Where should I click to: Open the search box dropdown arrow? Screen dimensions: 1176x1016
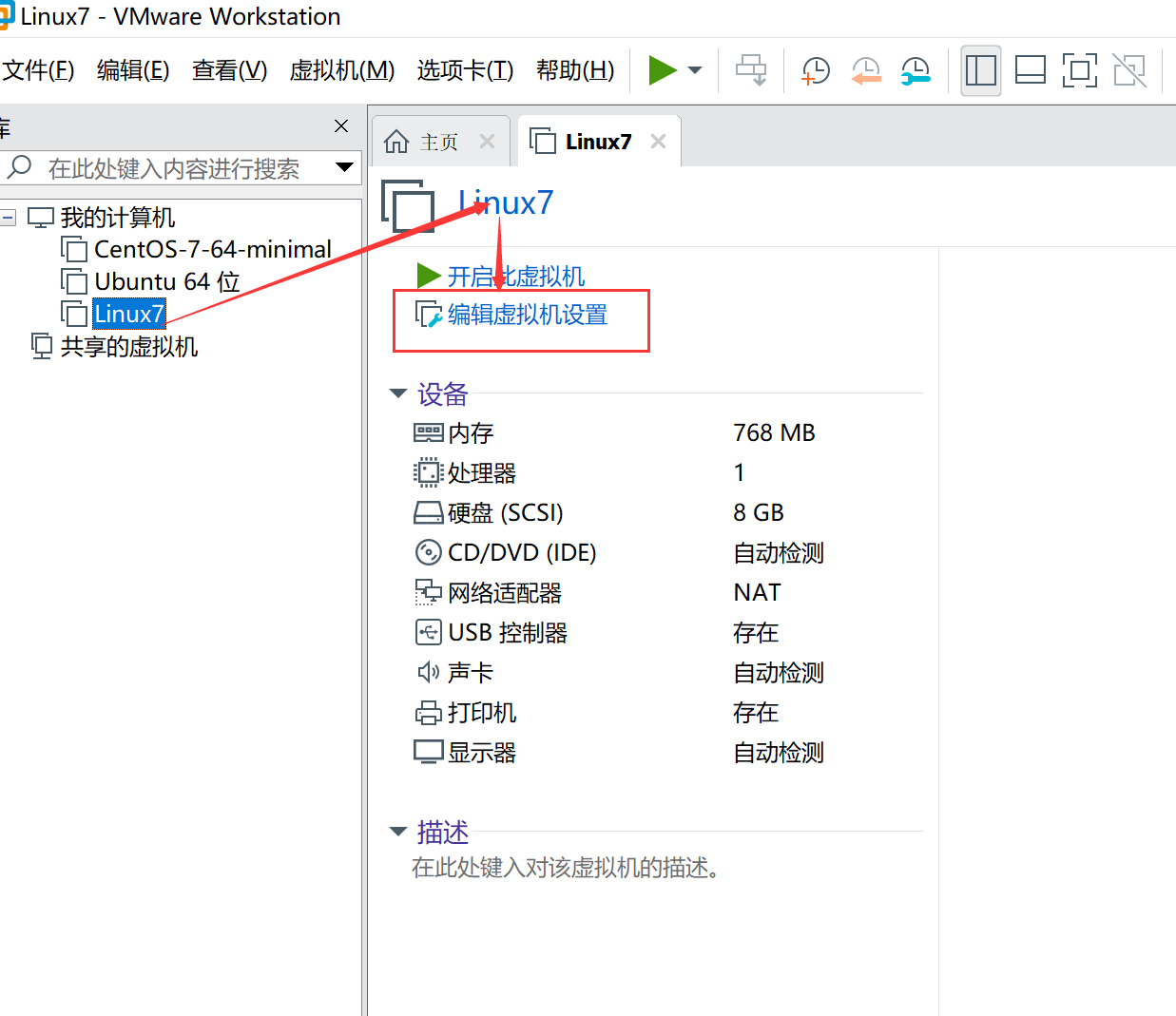coord(344,168)
